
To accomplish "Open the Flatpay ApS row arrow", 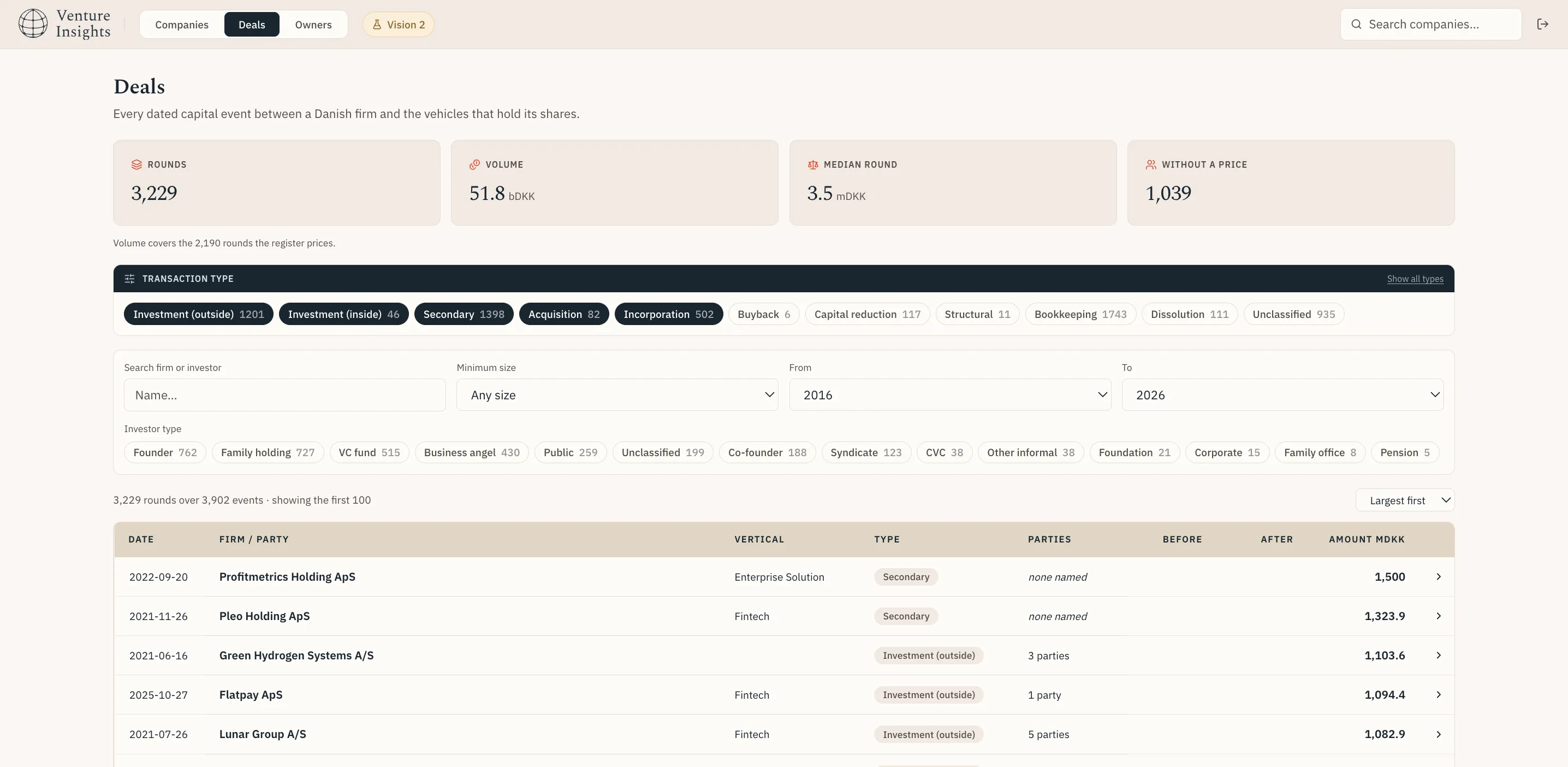I will coord(1439,694).
